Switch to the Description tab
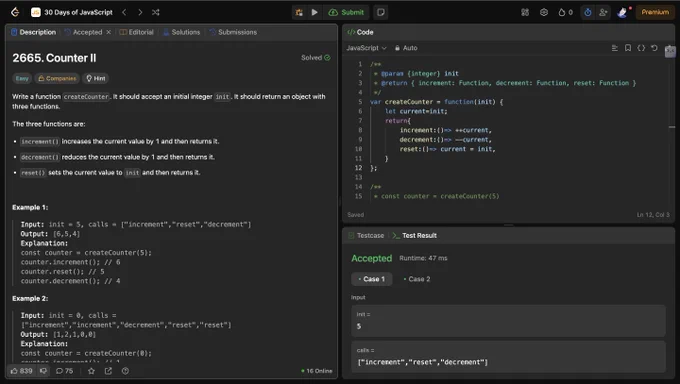The height and width of the screenshot is (384, 680). tap(33, 32)
